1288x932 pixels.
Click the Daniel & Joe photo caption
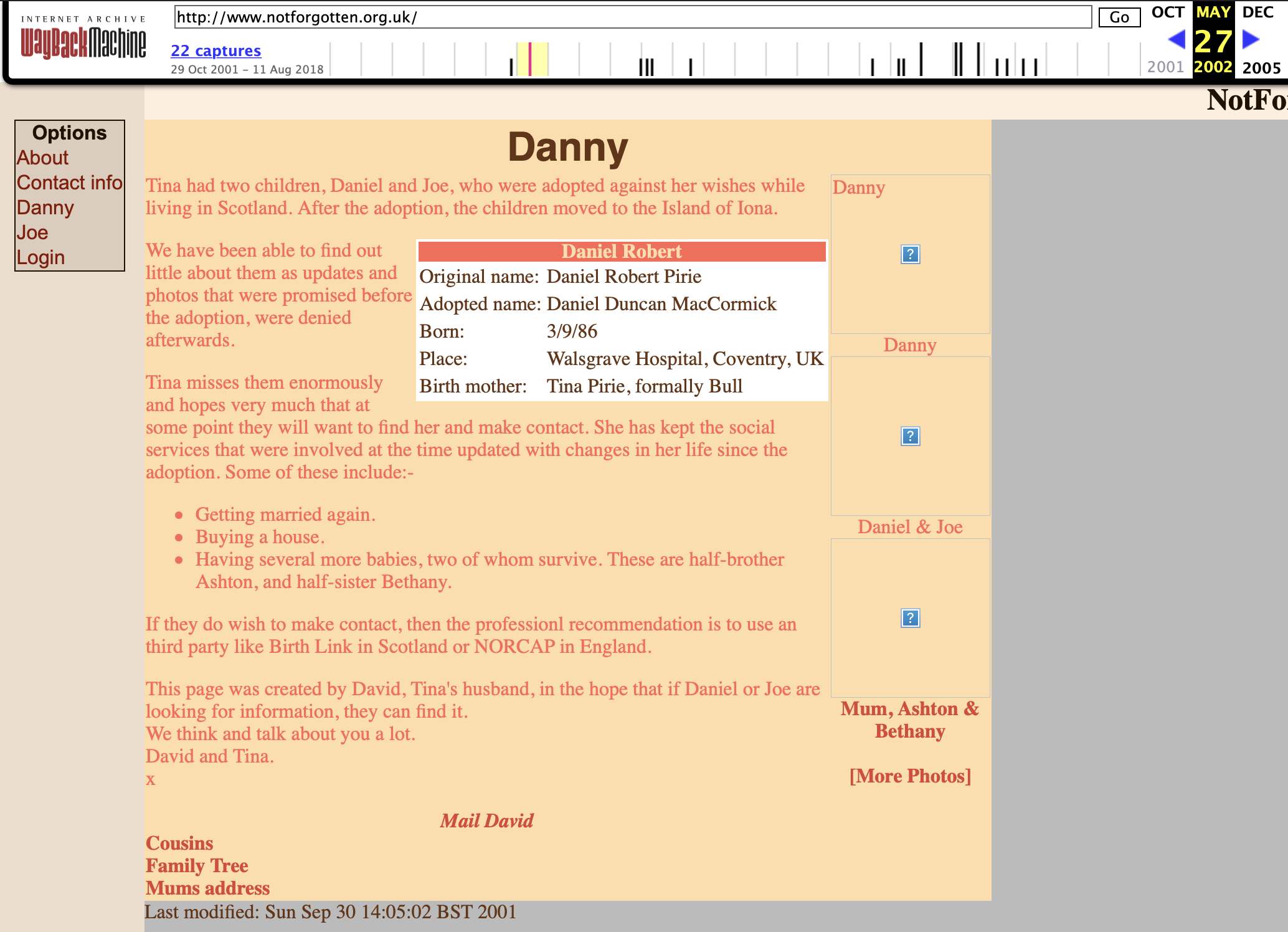910,526
